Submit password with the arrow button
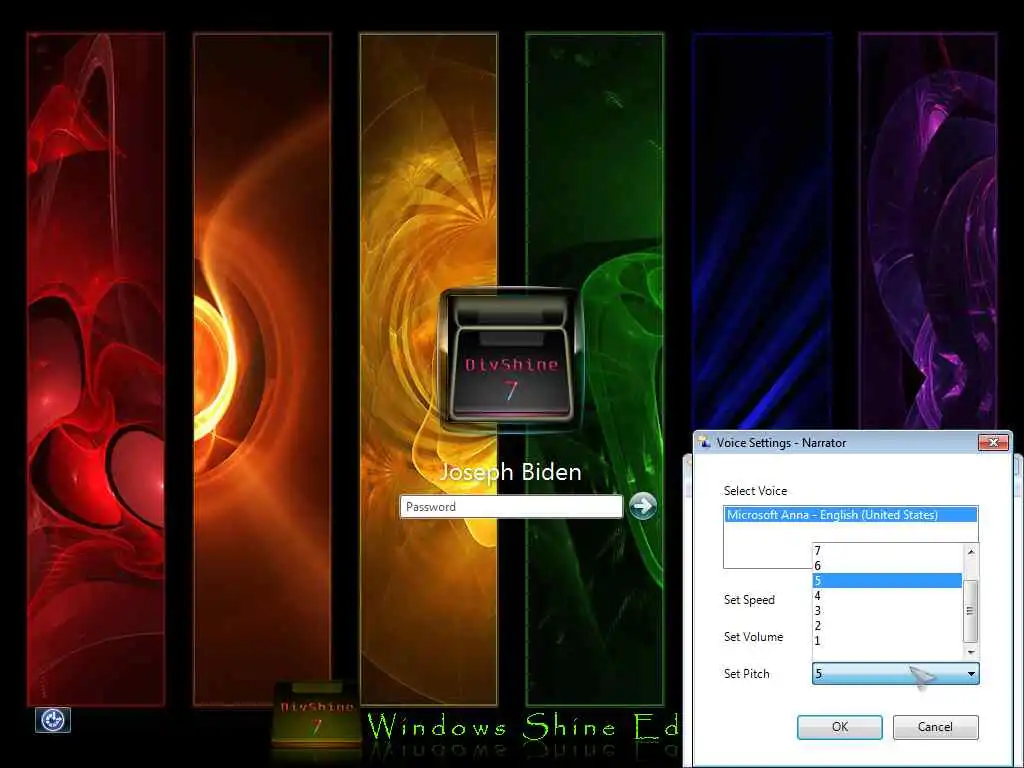 click(x=643, y=506)
